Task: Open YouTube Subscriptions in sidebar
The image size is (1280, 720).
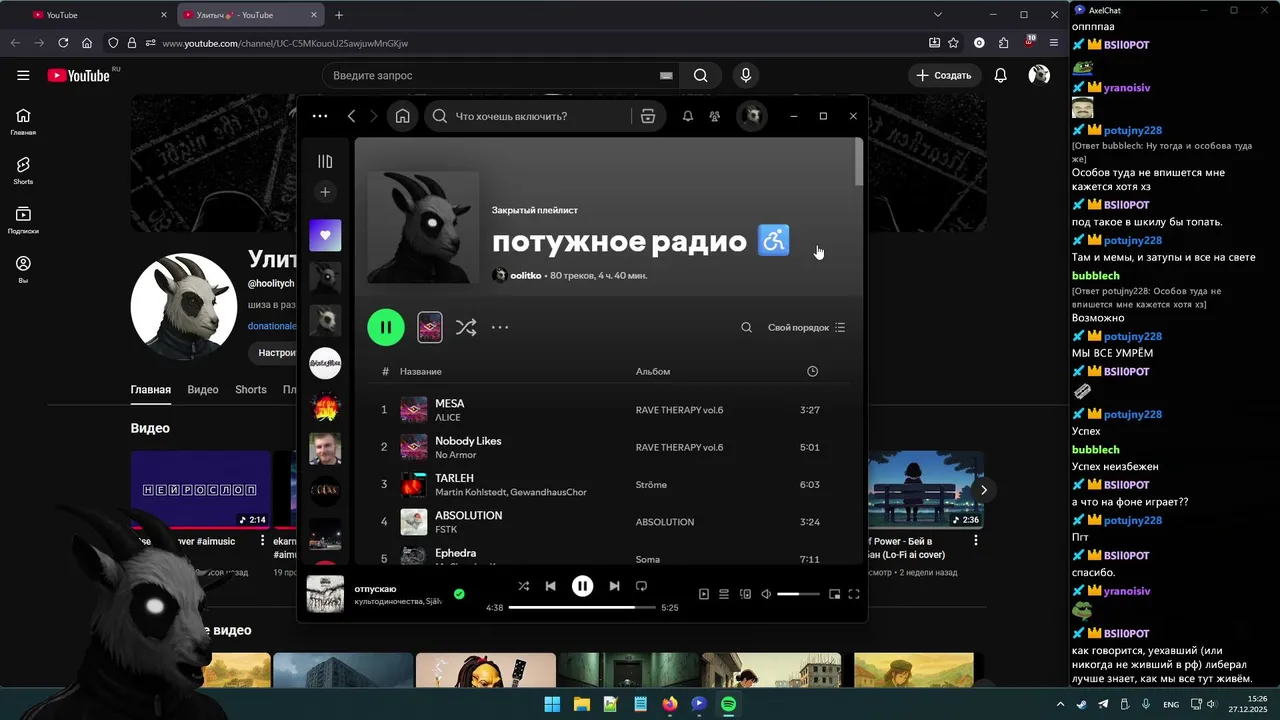Action: 23,220
